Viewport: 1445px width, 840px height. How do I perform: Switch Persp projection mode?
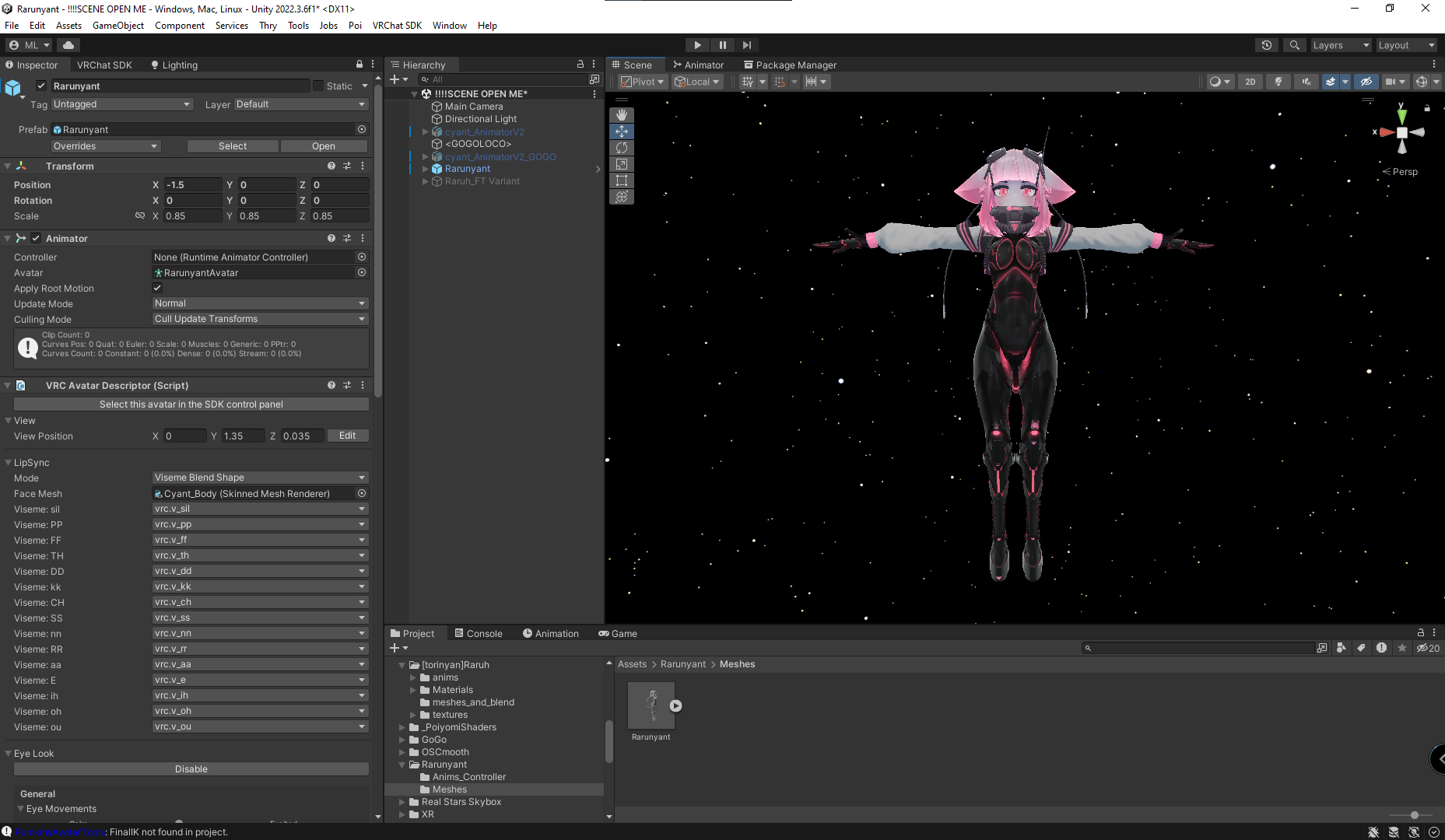(x=1400, y=172)
